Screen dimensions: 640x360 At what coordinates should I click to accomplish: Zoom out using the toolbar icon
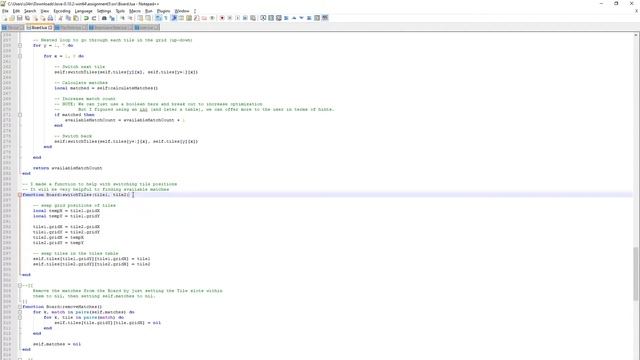[x=130, y=18]
